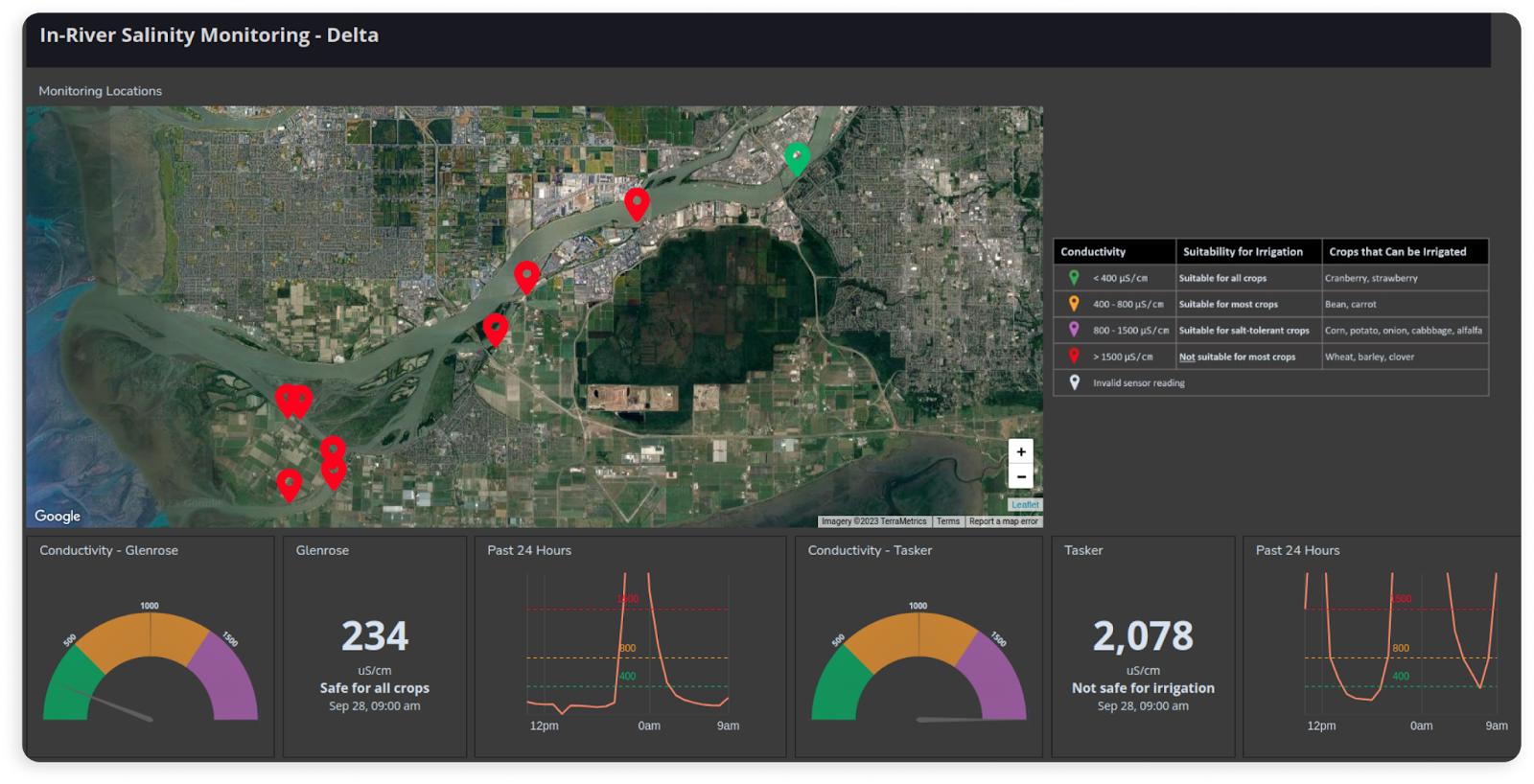Select the Tasker 2,078 uS/cm reading

[1143, 636]
